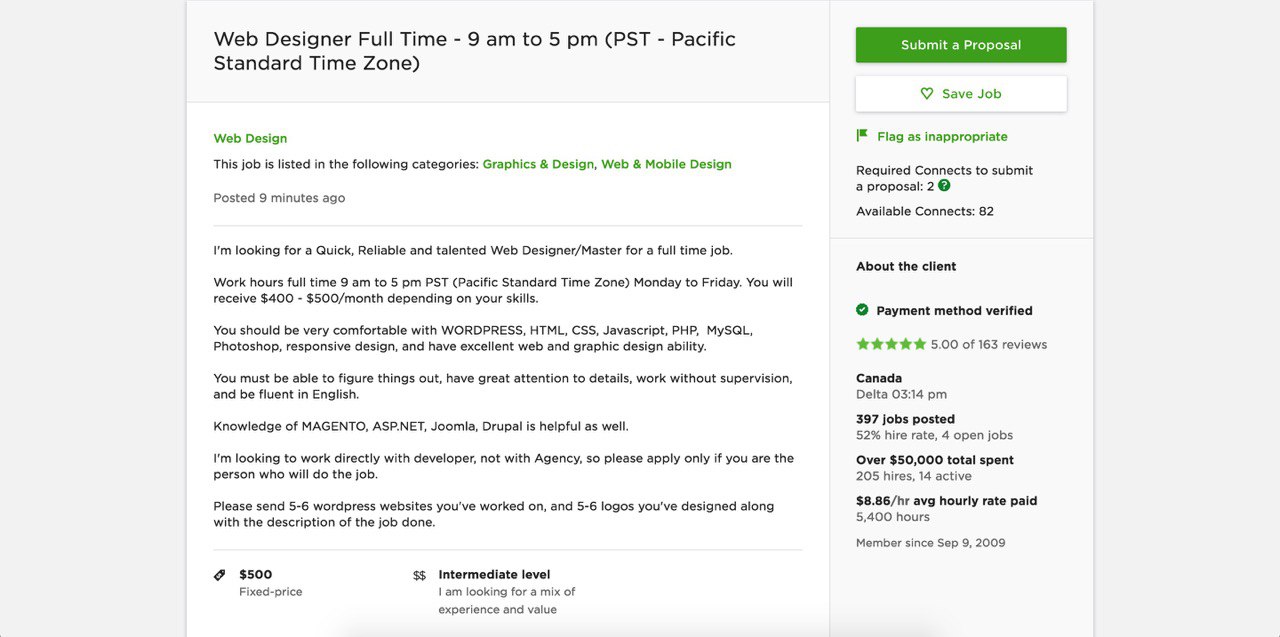
Task: Click the heart icon on Save Job
Action: point(927,94)
